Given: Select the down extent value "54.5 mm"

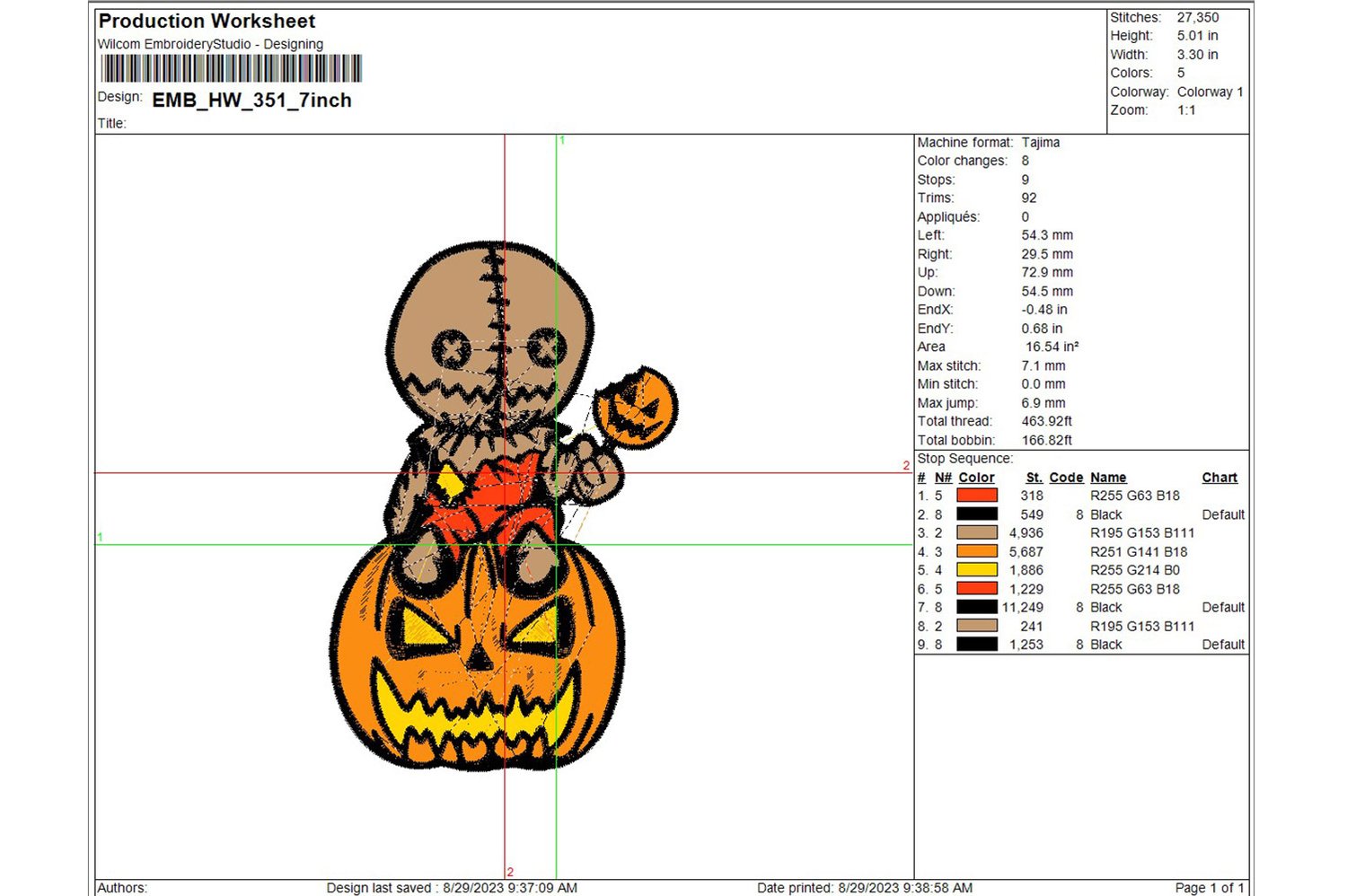Looking at the screenshot, I should [1047, 291].
